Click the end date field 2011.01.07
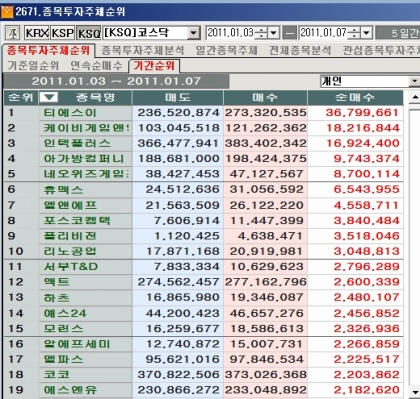Image resolution: width=420 pixels, height=399 pixels. tap(323, 33)
